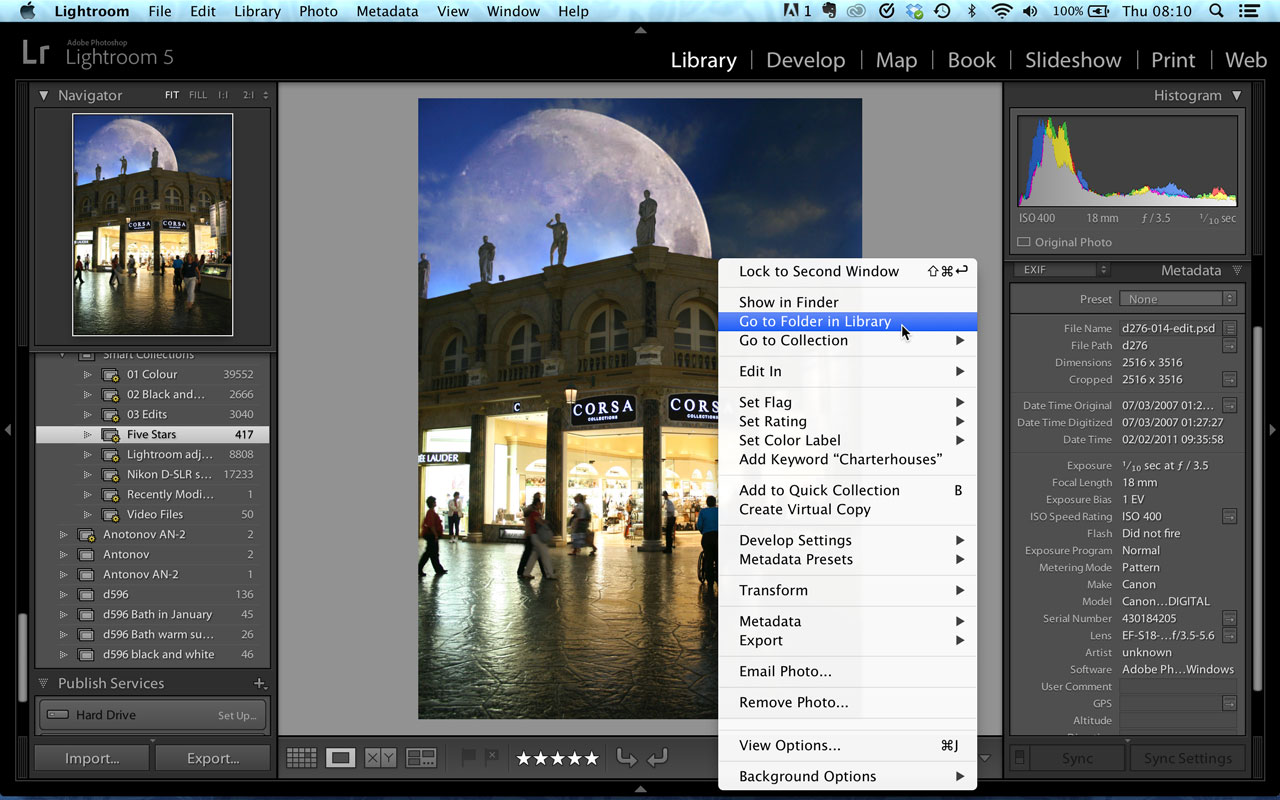Screen dimensions: 1280x800
Task: Set flag as Pick in toolbar
Action: point(468,758)
